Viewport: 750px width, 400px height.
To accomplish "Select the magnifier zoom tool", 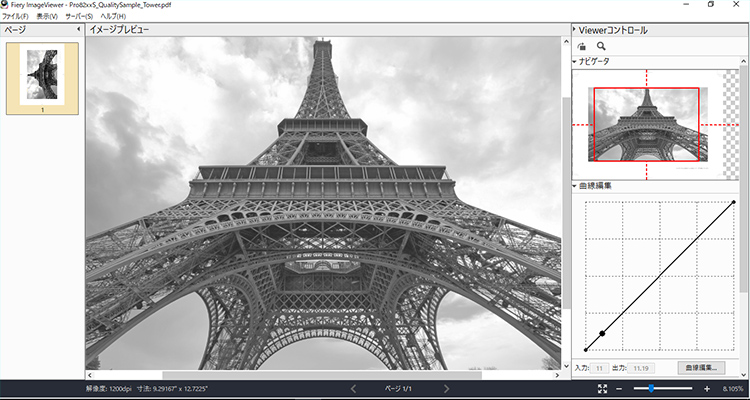I will tap(601, 46).
